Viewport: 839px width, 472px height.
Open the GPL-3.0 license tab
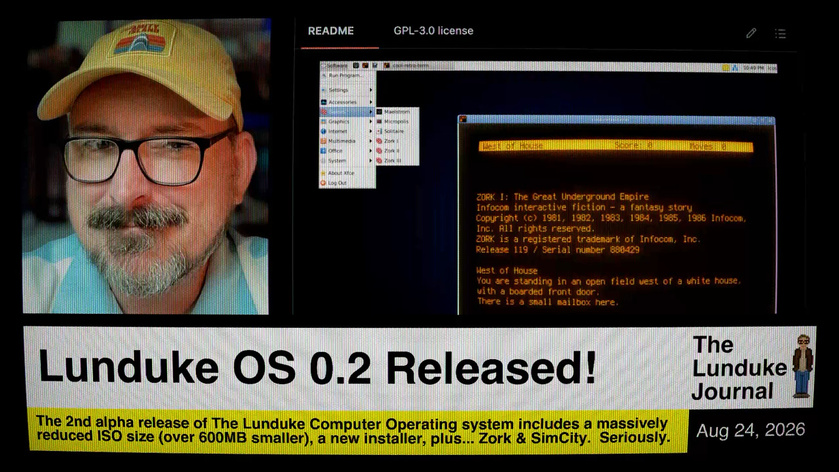point(433,31)
